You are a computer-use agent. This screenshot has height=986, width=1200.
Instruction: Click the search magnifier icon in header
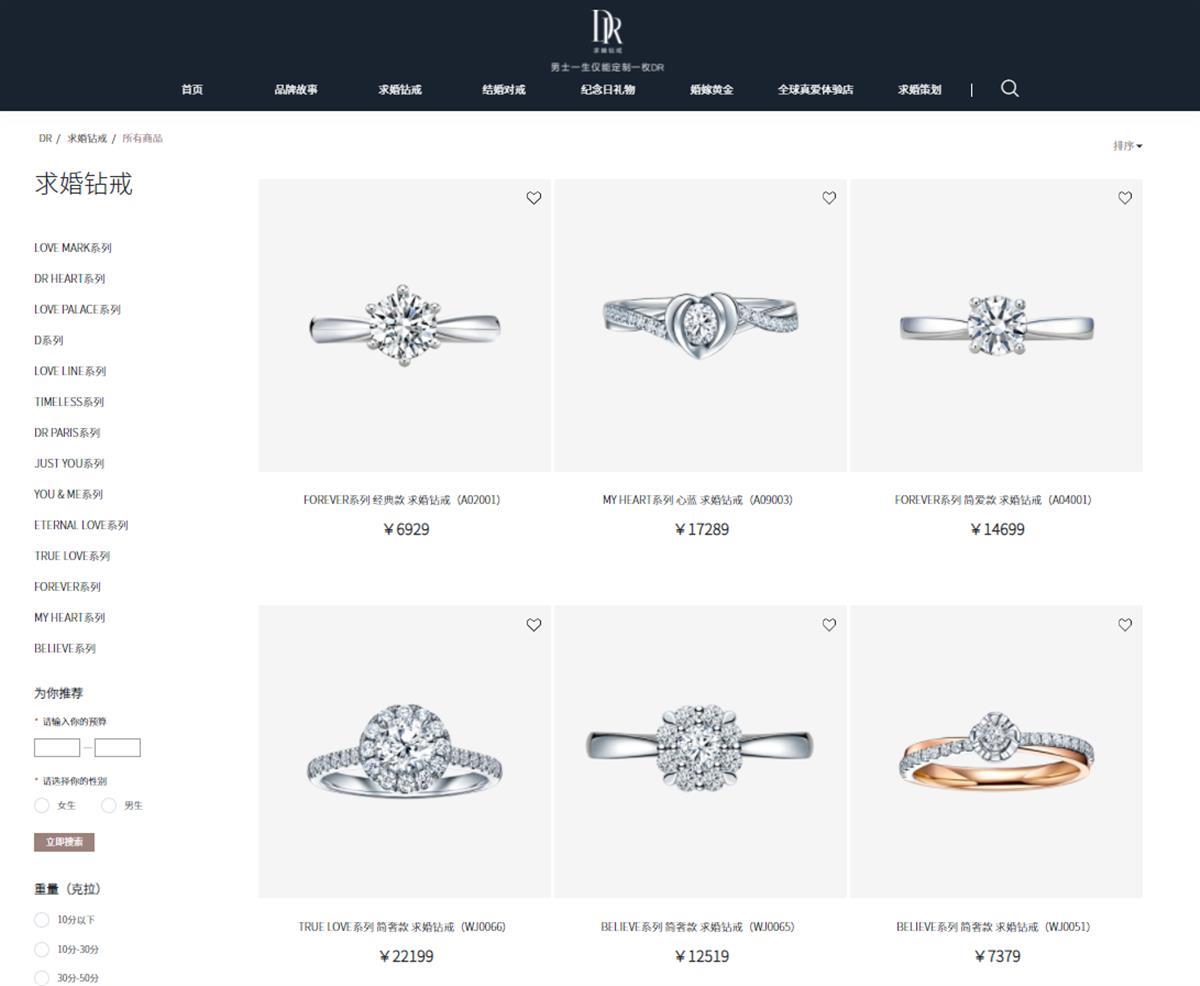1010,88
